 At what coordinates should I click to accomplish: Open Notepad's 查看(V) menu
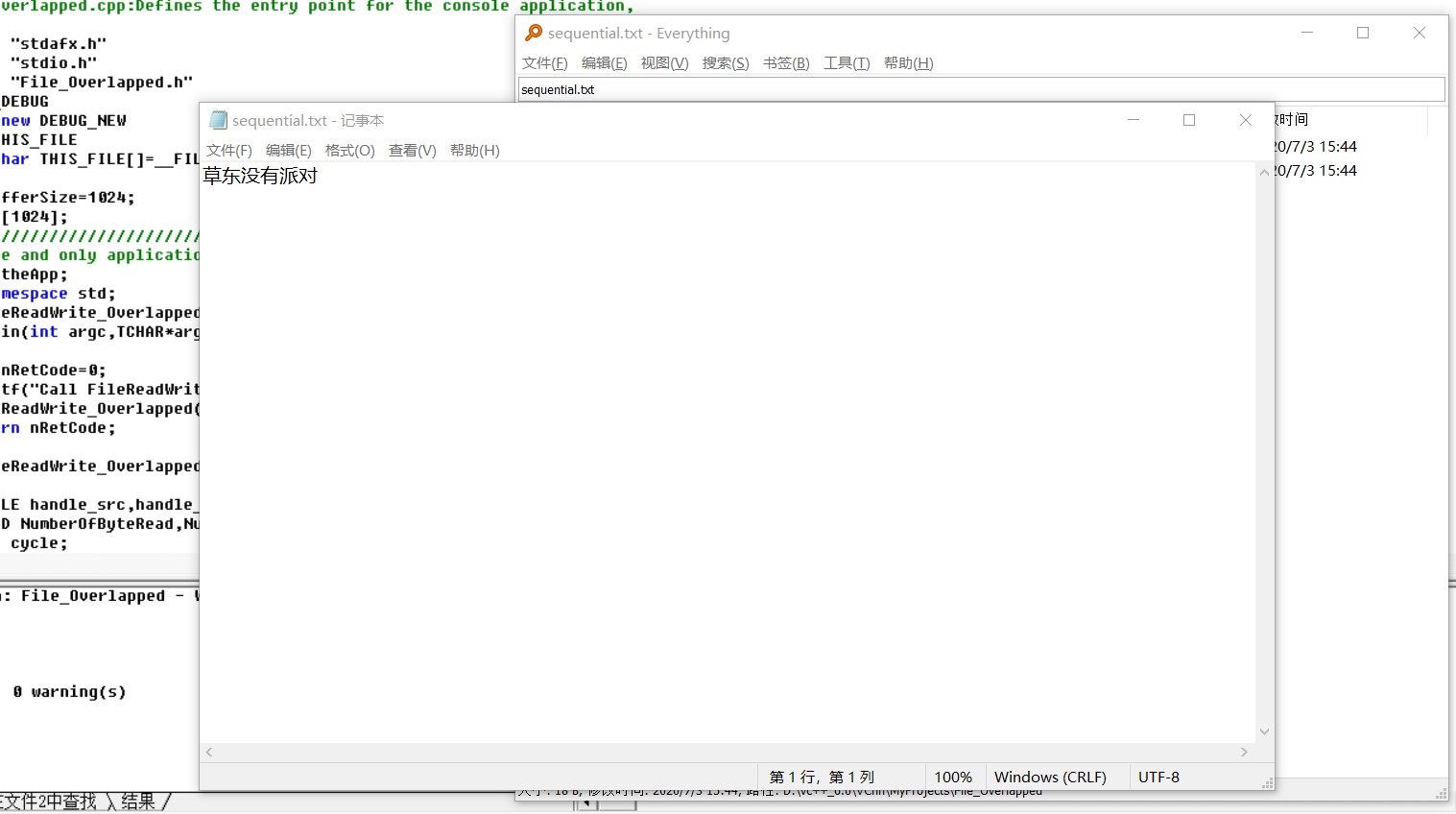coord(413,151)
